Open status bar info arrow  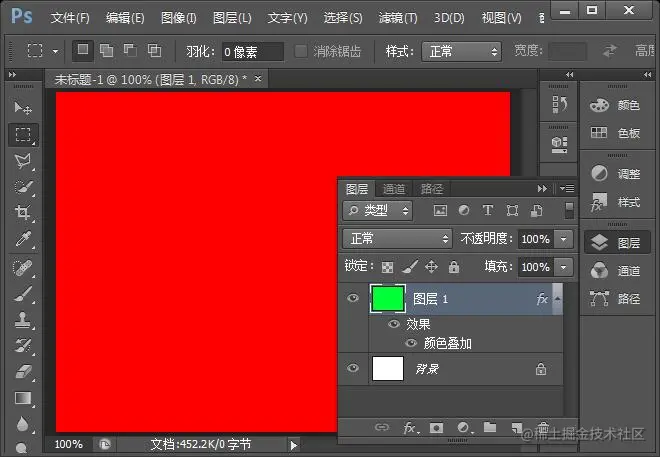(293, 445)
